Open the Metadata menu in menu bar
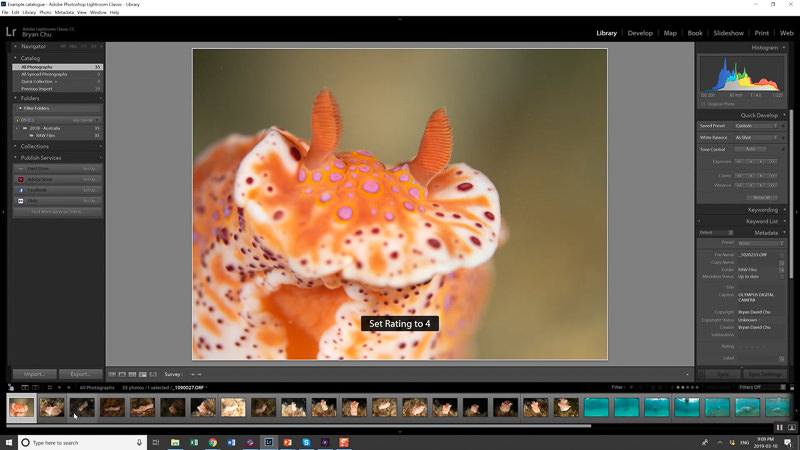800x450 pixels. point(64,12)
